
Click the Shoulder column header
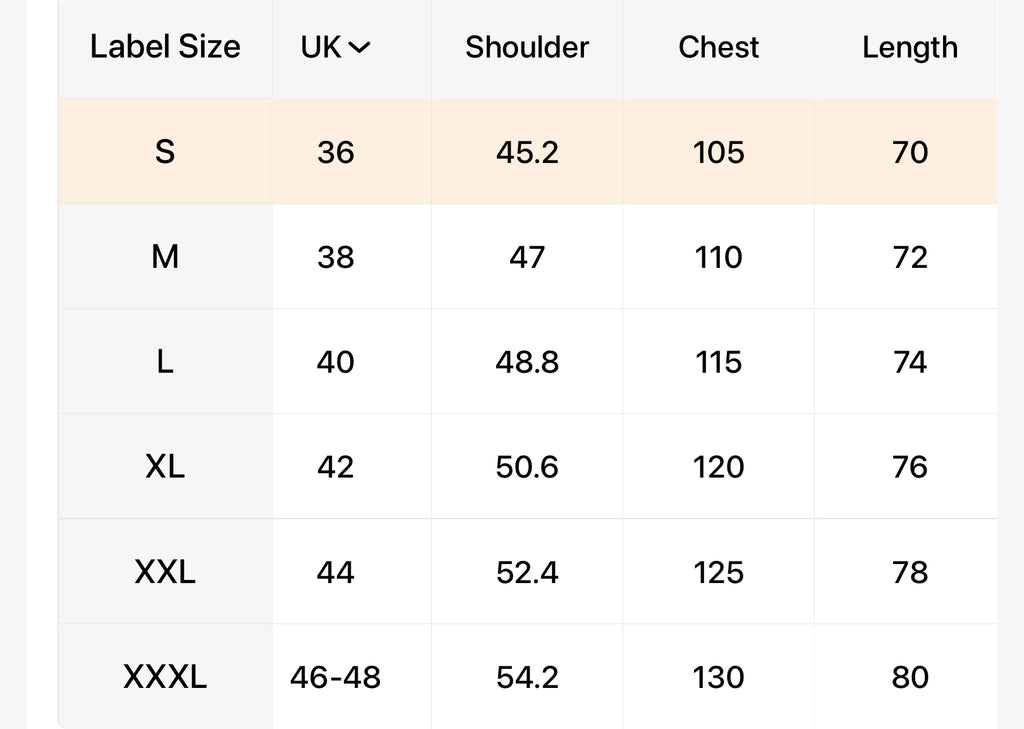tap(527, 47)
